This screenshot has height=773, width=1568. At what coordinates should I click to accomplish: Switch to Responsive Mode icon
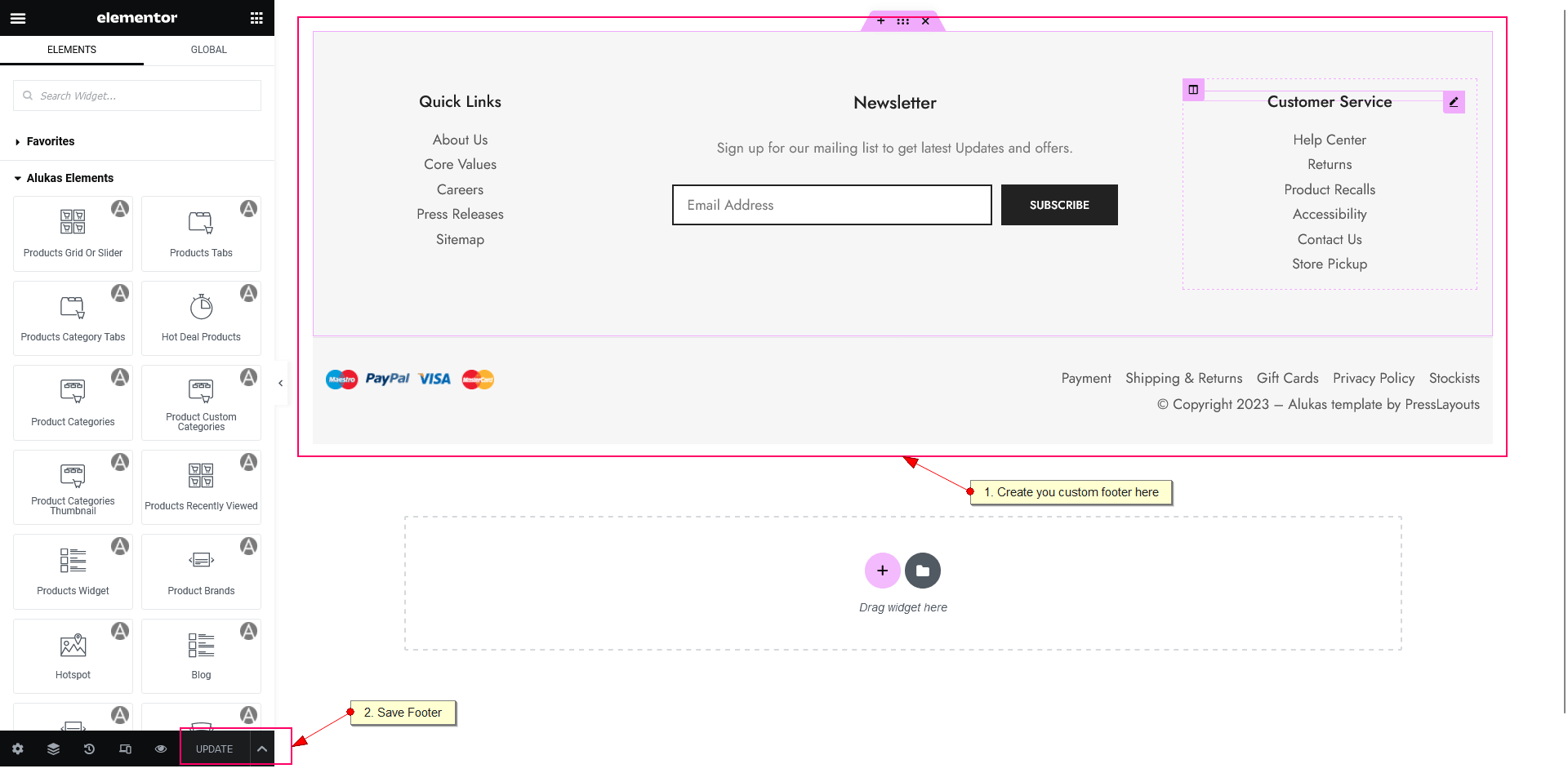coord(125,749)
